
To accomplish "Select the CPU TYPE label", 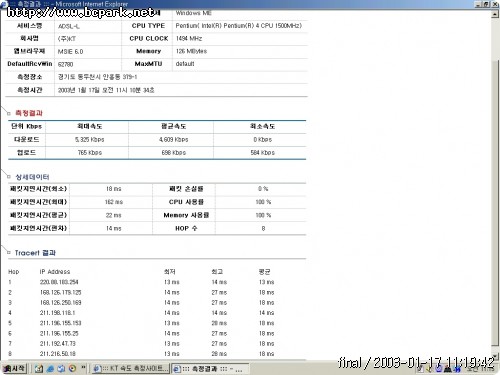I will pyautogui.click(x=148, y=26).
